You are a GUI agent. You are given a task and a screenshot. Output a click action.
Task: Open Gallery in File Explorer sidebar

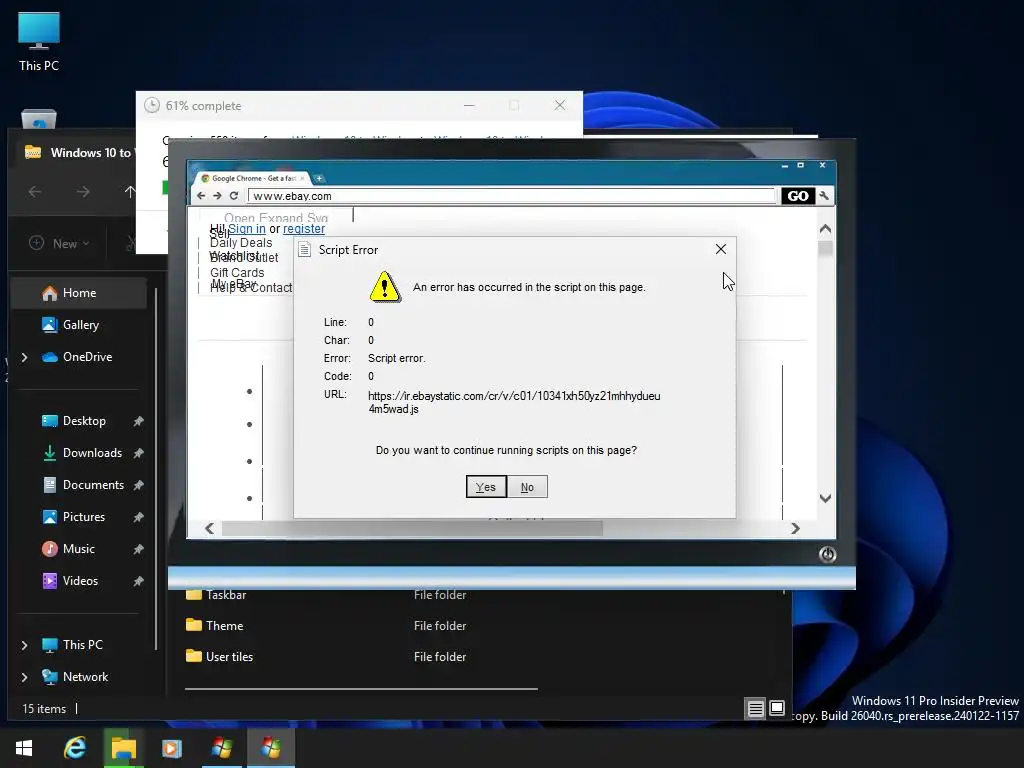pyautogui.click(x=79, y=325)
